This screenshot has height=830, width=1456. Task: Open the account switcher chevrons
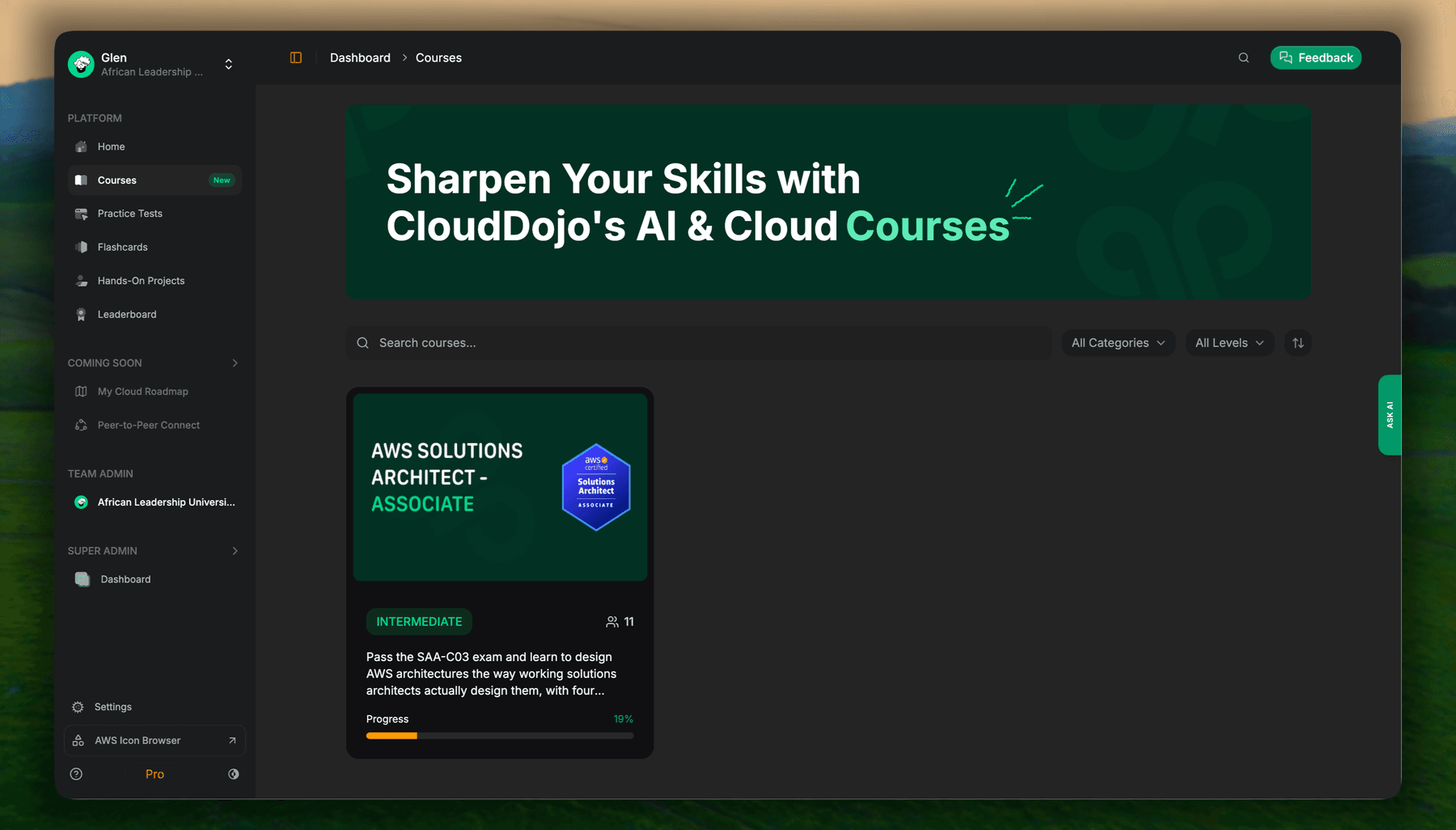[229, 64]
